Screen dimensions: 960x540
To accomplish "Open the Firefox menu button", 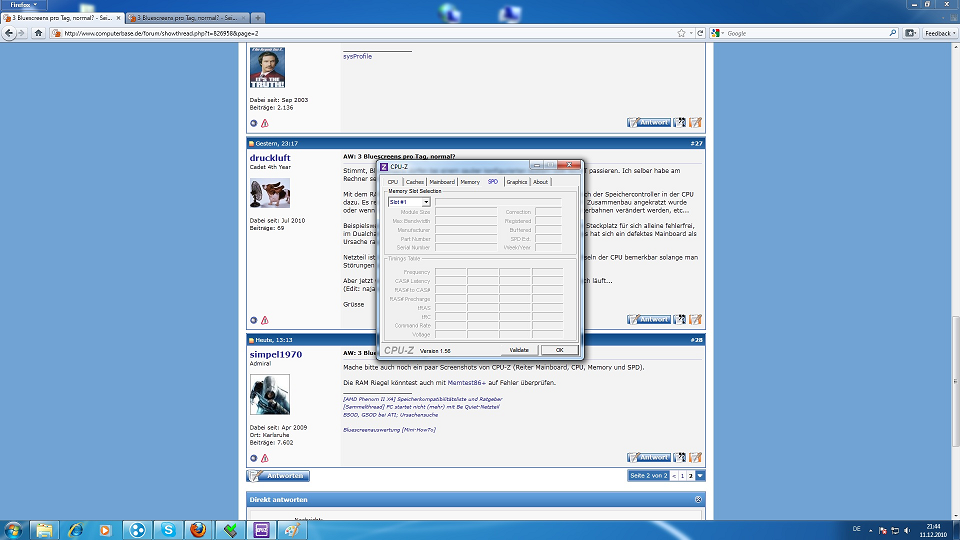I will point(23,5).
